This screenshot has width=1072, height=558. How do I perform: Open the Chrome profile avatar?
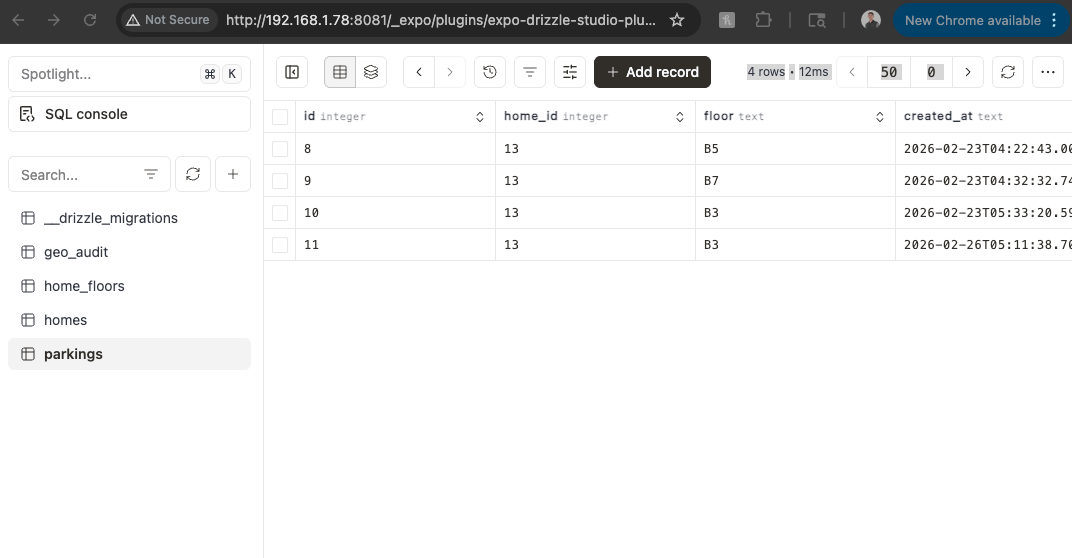coord(870,20)
